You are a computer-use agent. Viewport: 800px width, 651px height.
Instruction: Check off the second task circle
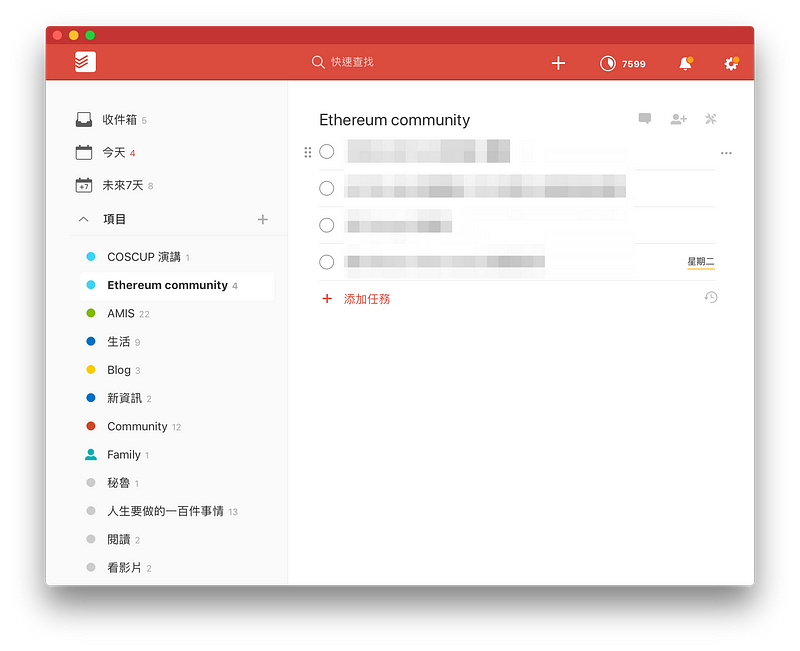point(327,188)
